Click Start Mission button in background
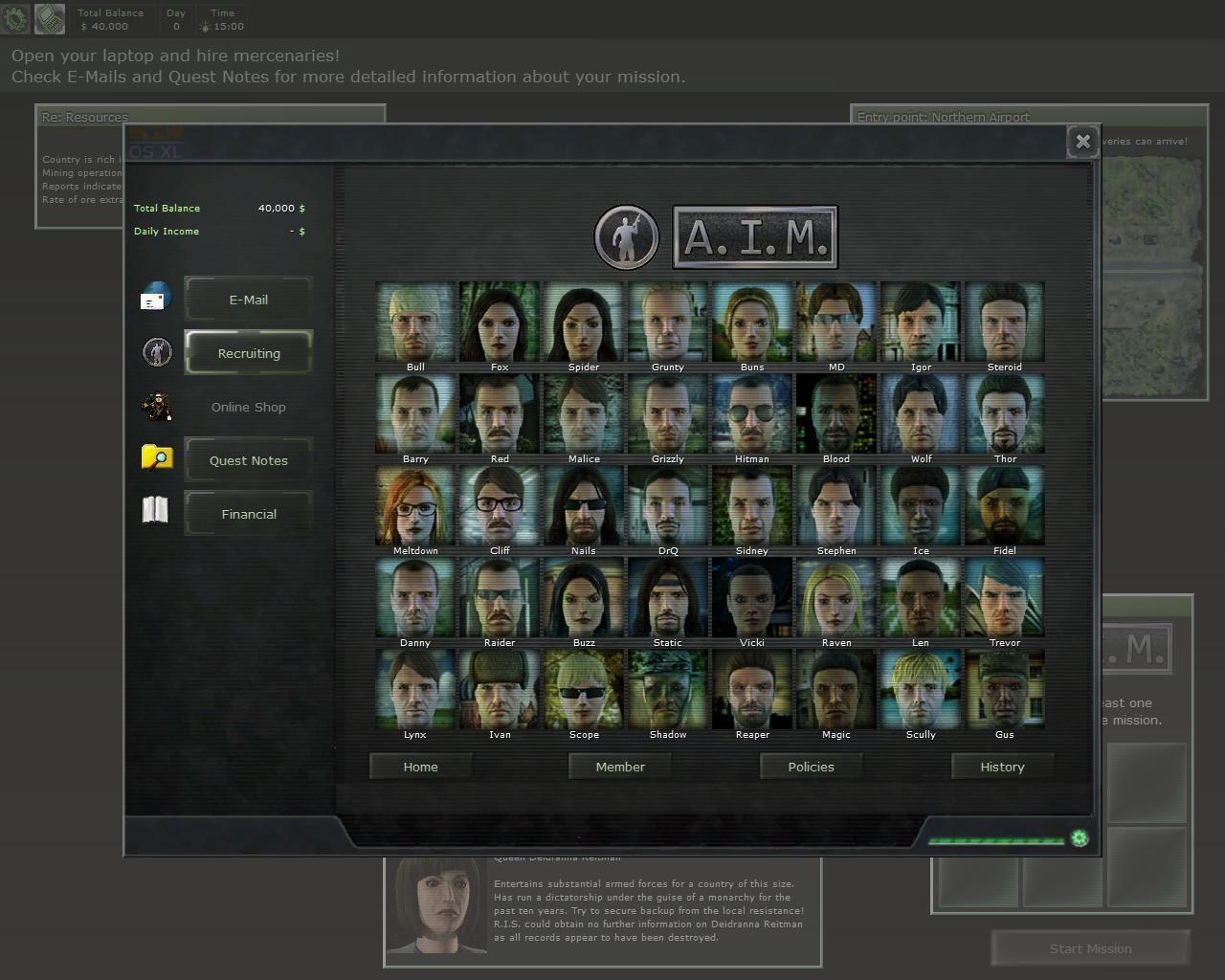Image resolution: width=1225 pixels, height=980 pixels. point(1091,948)
